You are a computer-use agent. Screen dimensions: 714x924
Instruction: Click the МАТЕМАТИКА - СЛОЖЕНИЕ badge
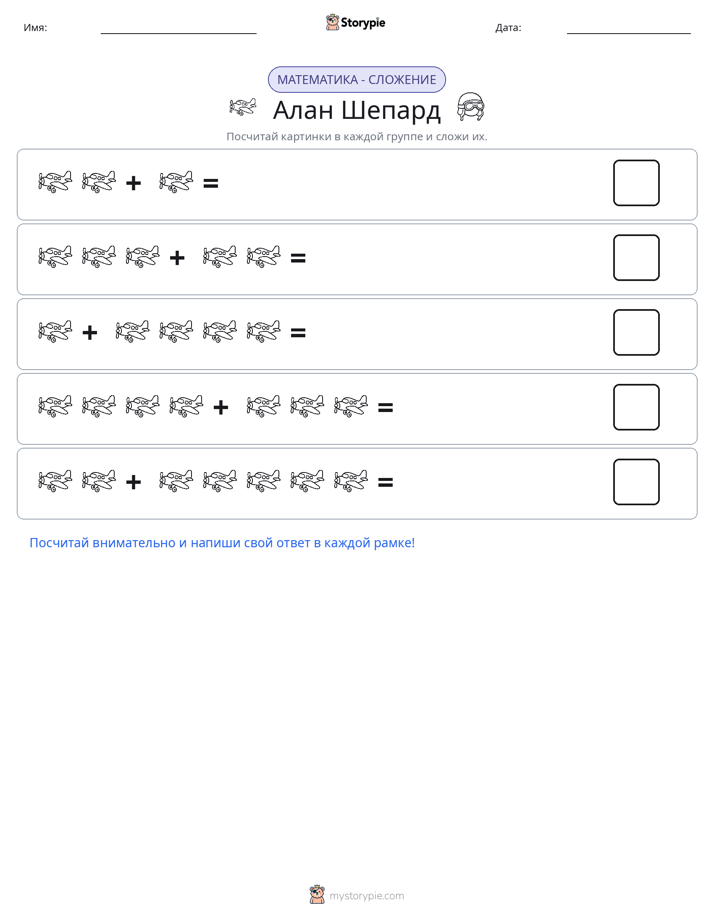point(356,80)
